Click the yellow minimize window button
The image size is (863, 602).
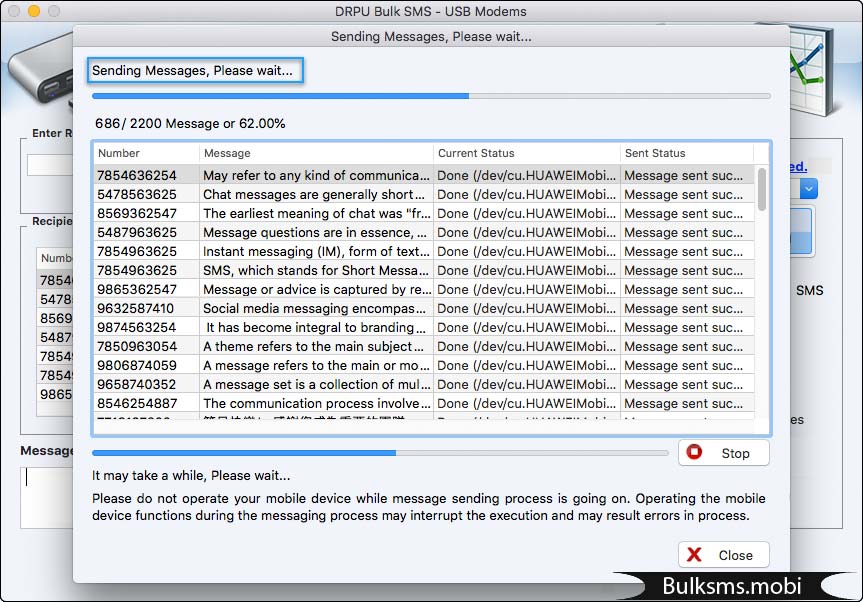pyautogui.click(x=34, y=11)
